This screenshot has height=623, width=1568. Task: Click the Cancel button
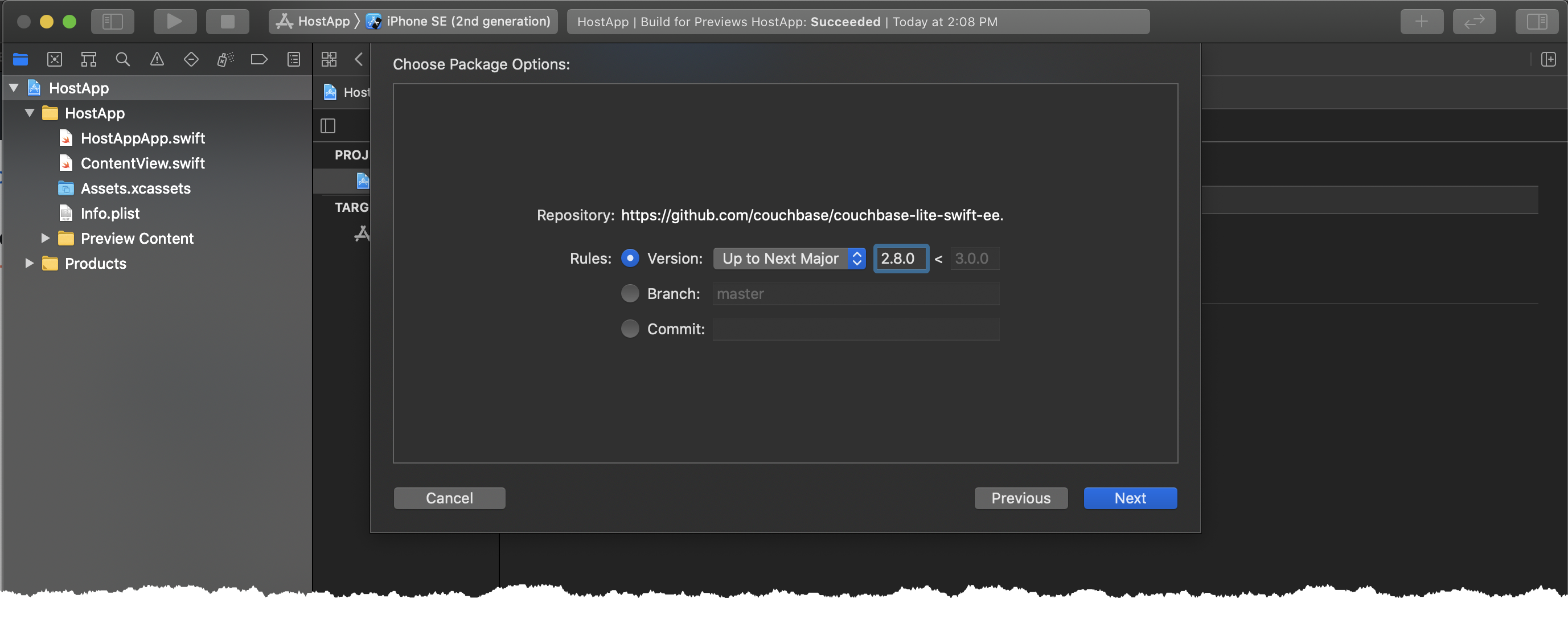click(449, 498)
